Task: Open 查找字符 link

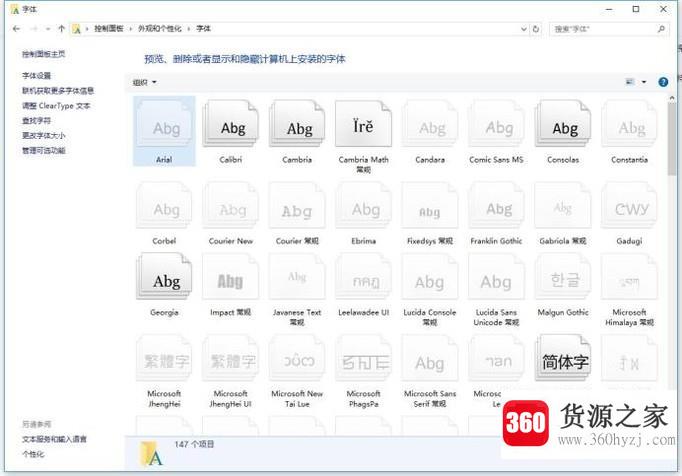Action: click(x=37, y=121)
